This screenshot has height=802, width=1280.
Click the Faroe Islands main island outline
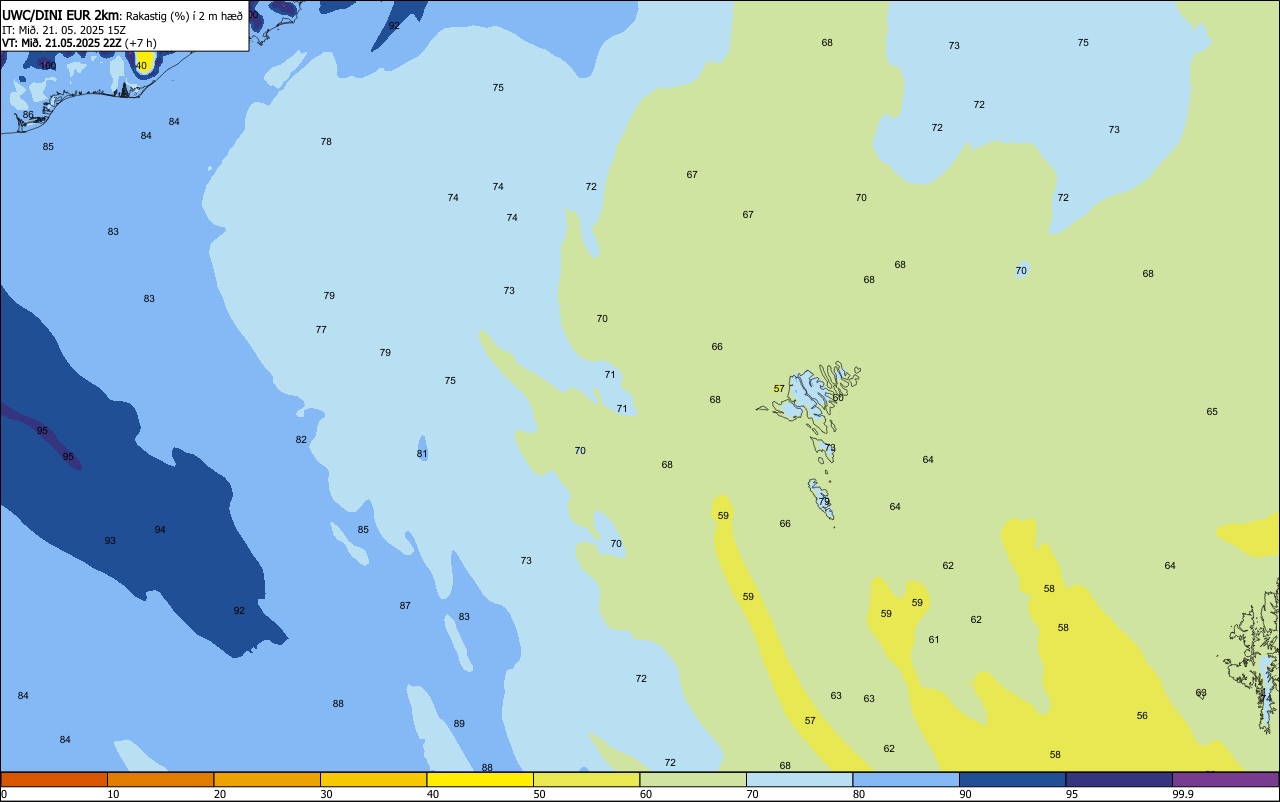808,396
